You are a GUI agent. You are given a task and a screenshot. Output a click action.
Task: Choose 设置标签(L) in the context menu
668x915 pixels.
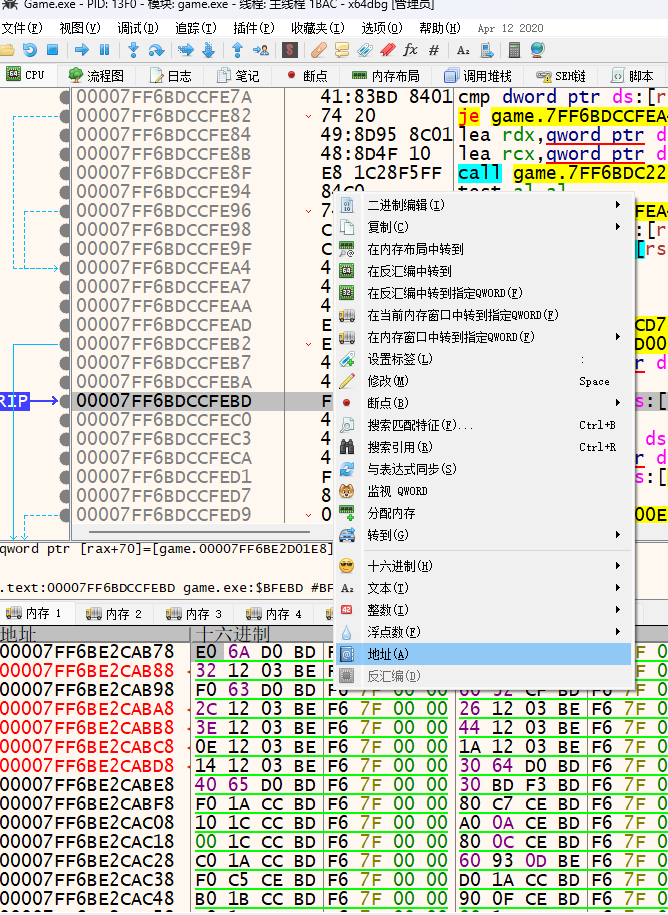pos(400,359)
